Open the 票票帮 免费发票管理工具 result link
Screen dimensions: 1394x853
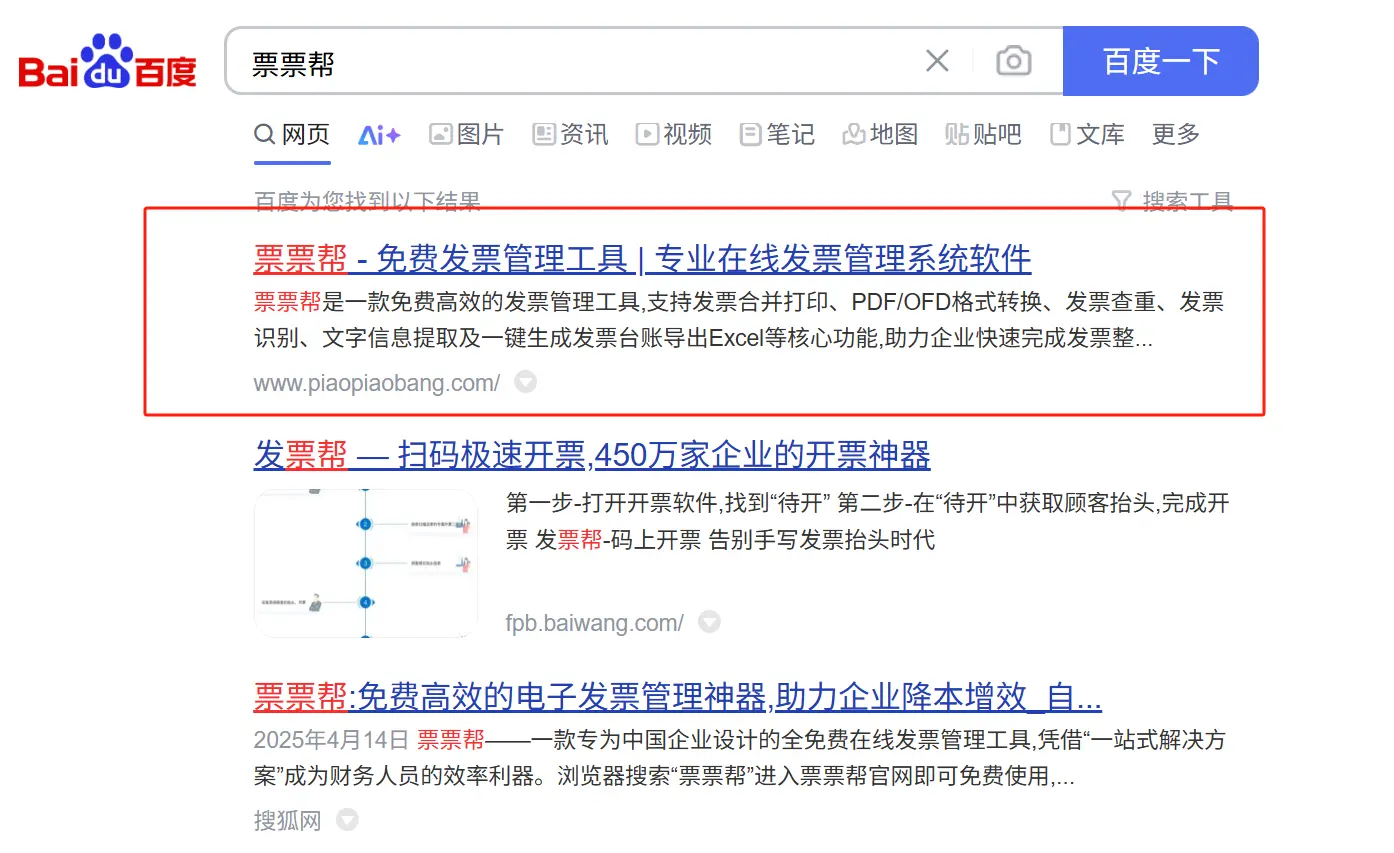click(642, 259)
